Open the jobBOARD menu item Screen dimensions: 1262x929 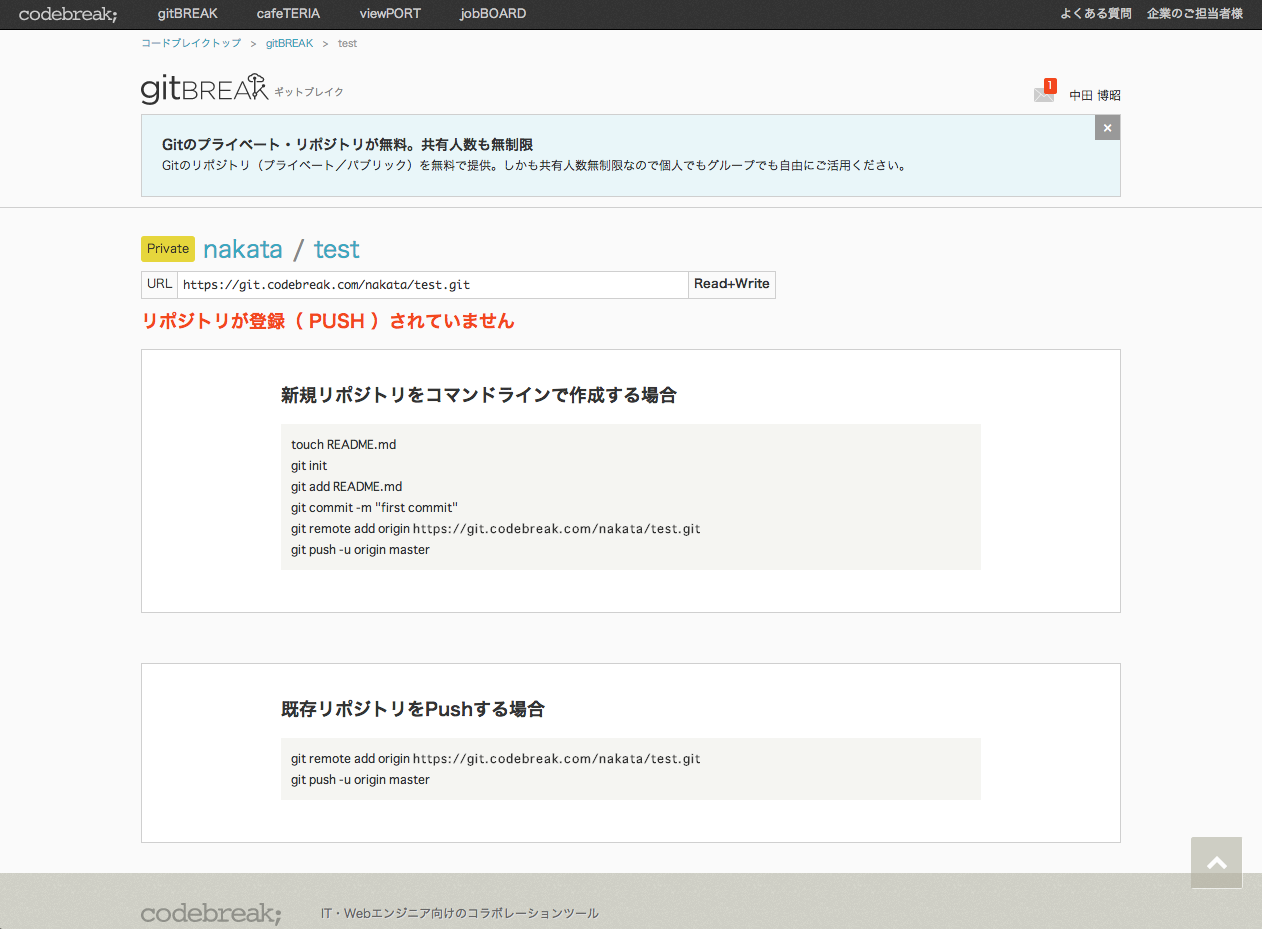[492, 14]
